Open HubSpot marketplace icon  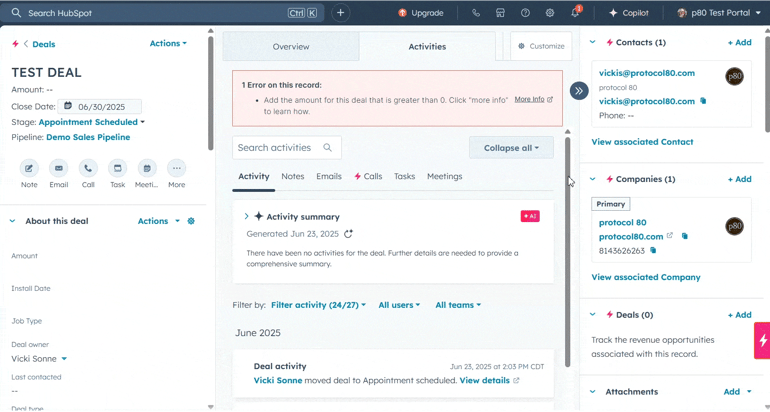[x=500, y=13]
